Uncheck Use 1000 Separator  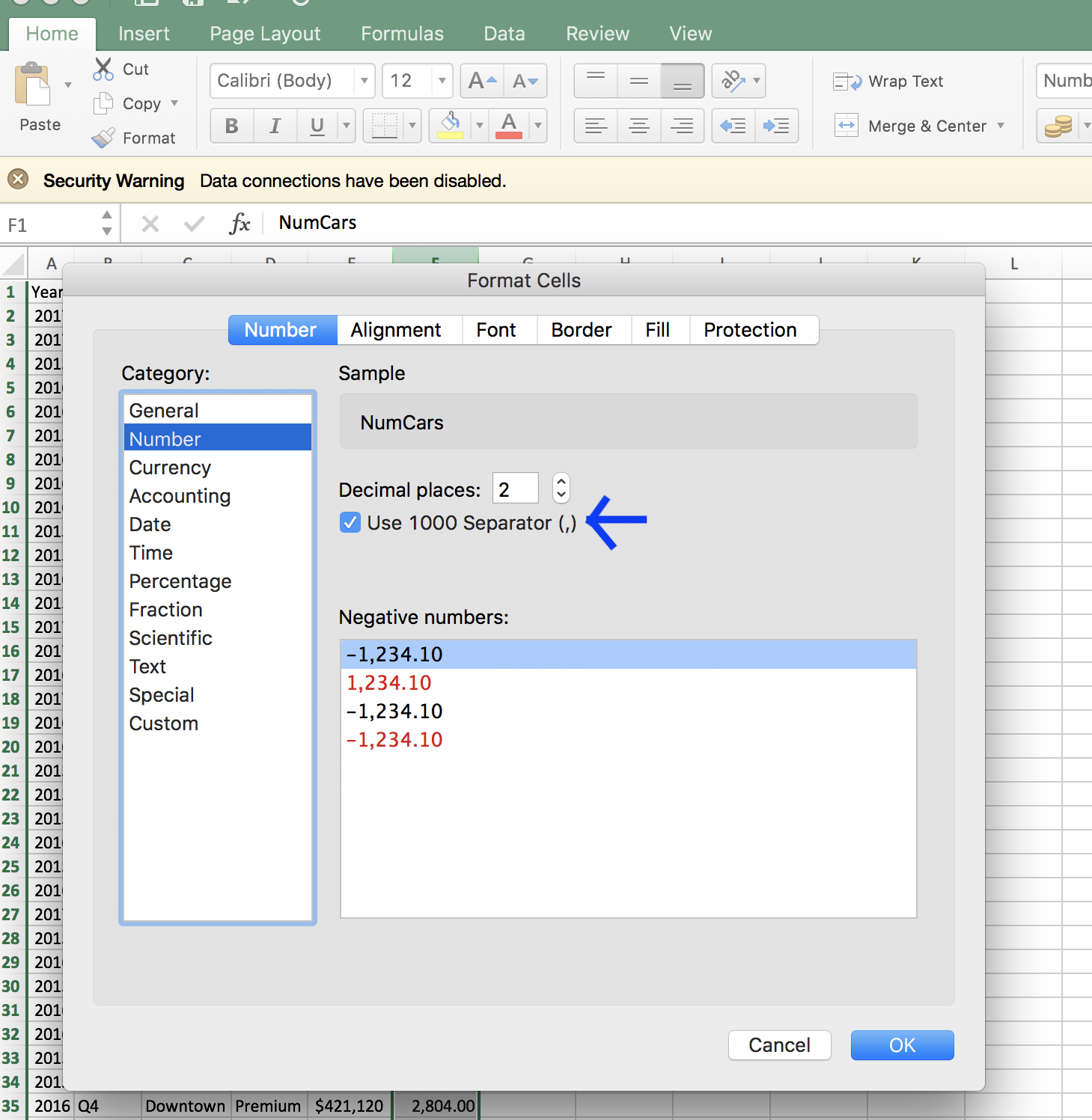[350, 522]
